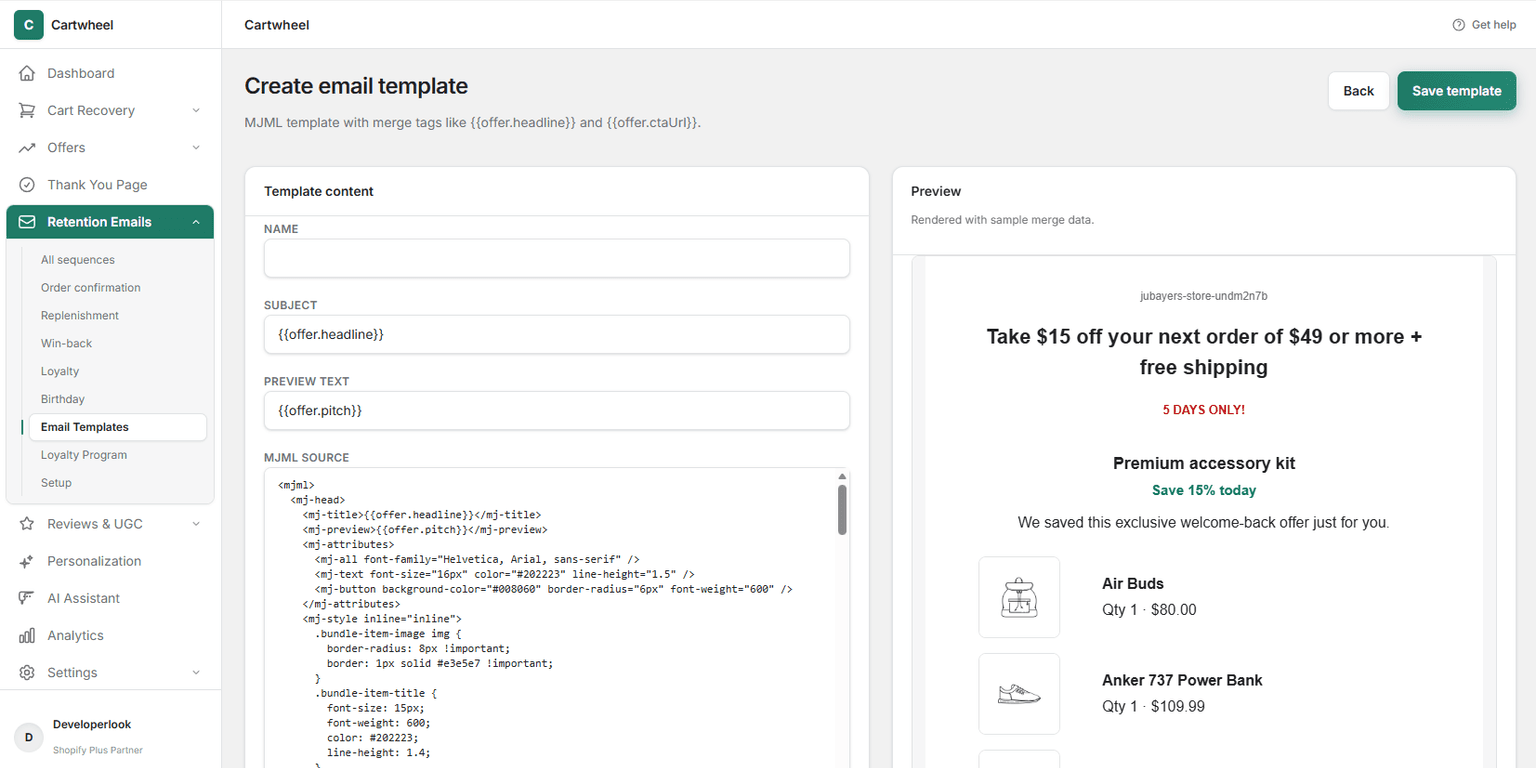Image resolution: width=1536 pixels, height=768 pixels.
Task: Click the Get help link
Action: pyautogui.click(x=1484, y=25)
